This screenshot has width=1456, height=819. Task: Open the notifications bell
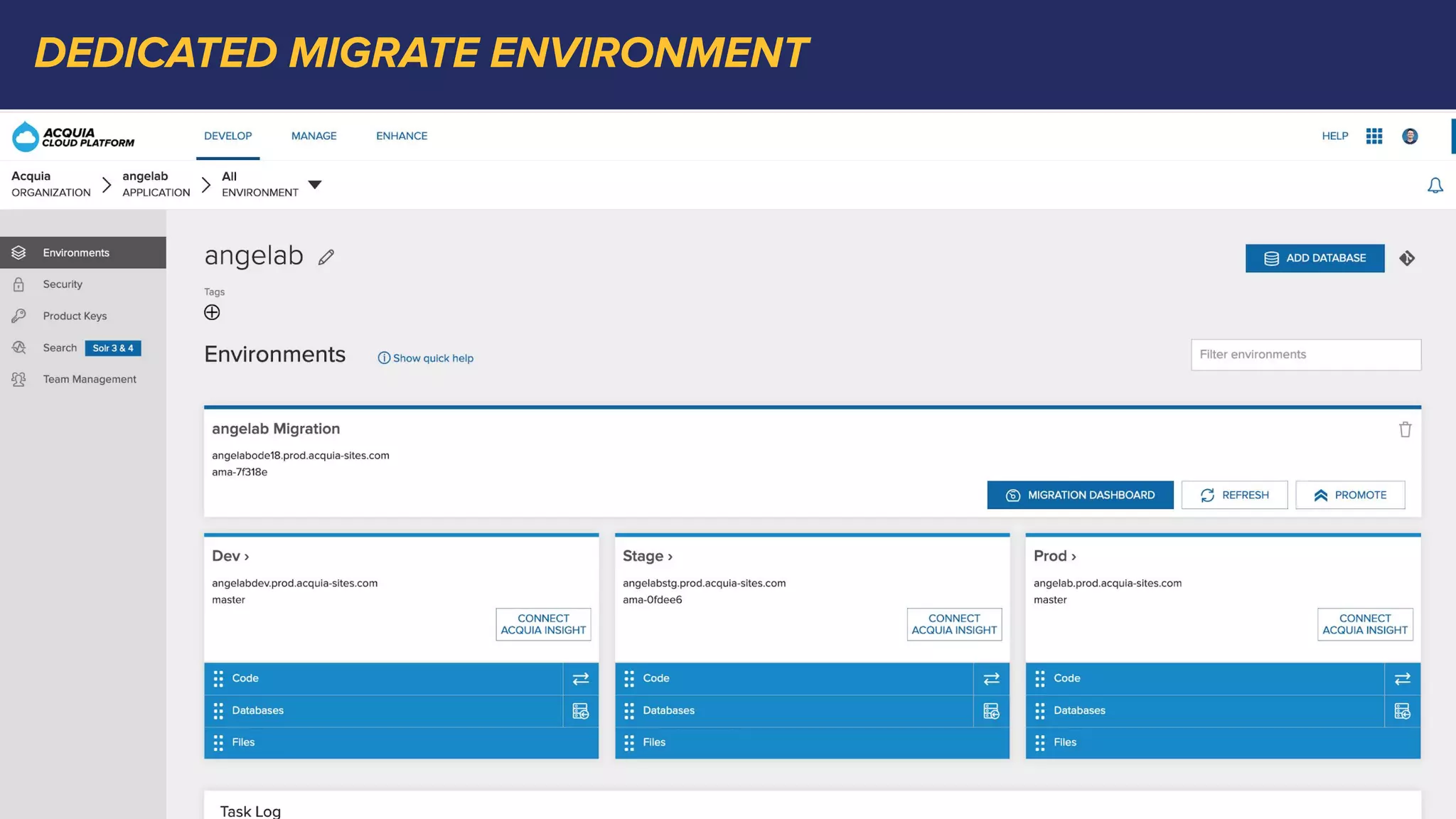coord(1435,186)
